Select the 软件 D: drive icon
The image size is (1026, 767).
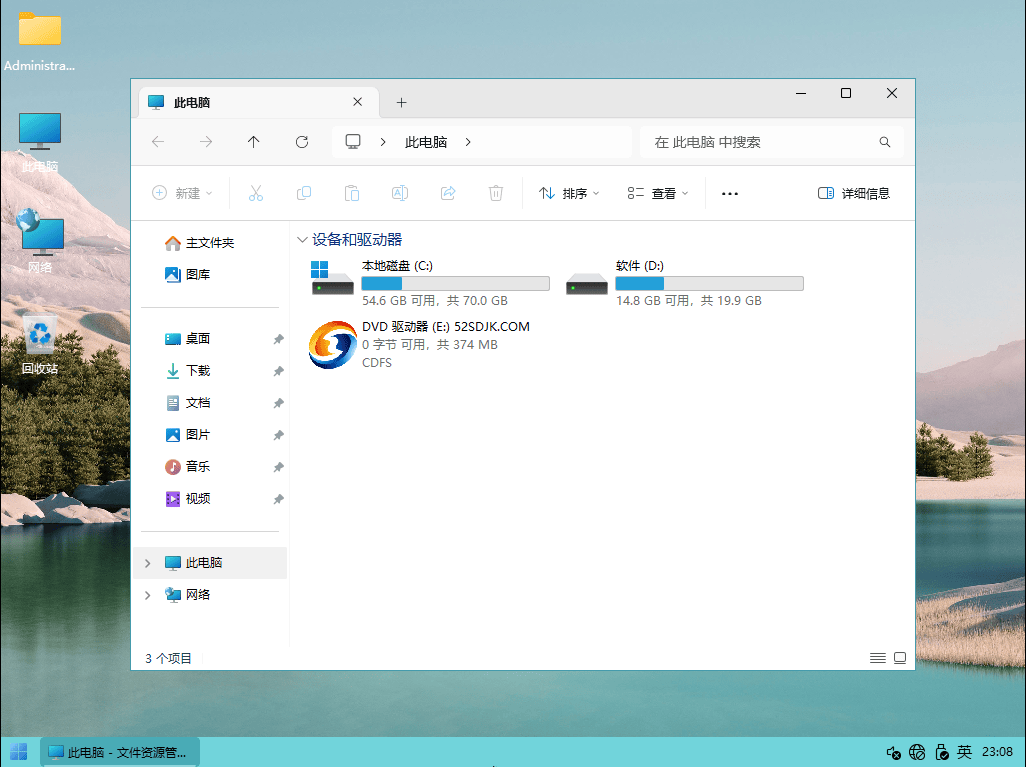pos(586,283)
